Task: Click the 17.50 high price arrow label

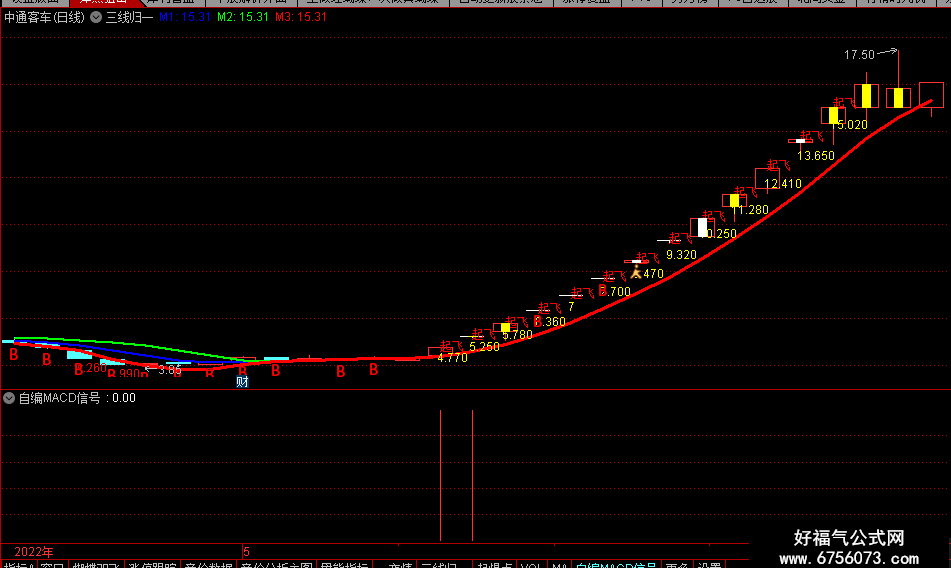Action: coord(870,55)
